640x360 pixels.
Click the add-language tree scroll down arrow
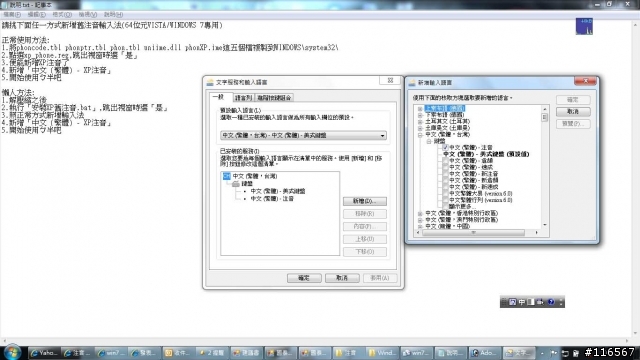pos(544,225)
